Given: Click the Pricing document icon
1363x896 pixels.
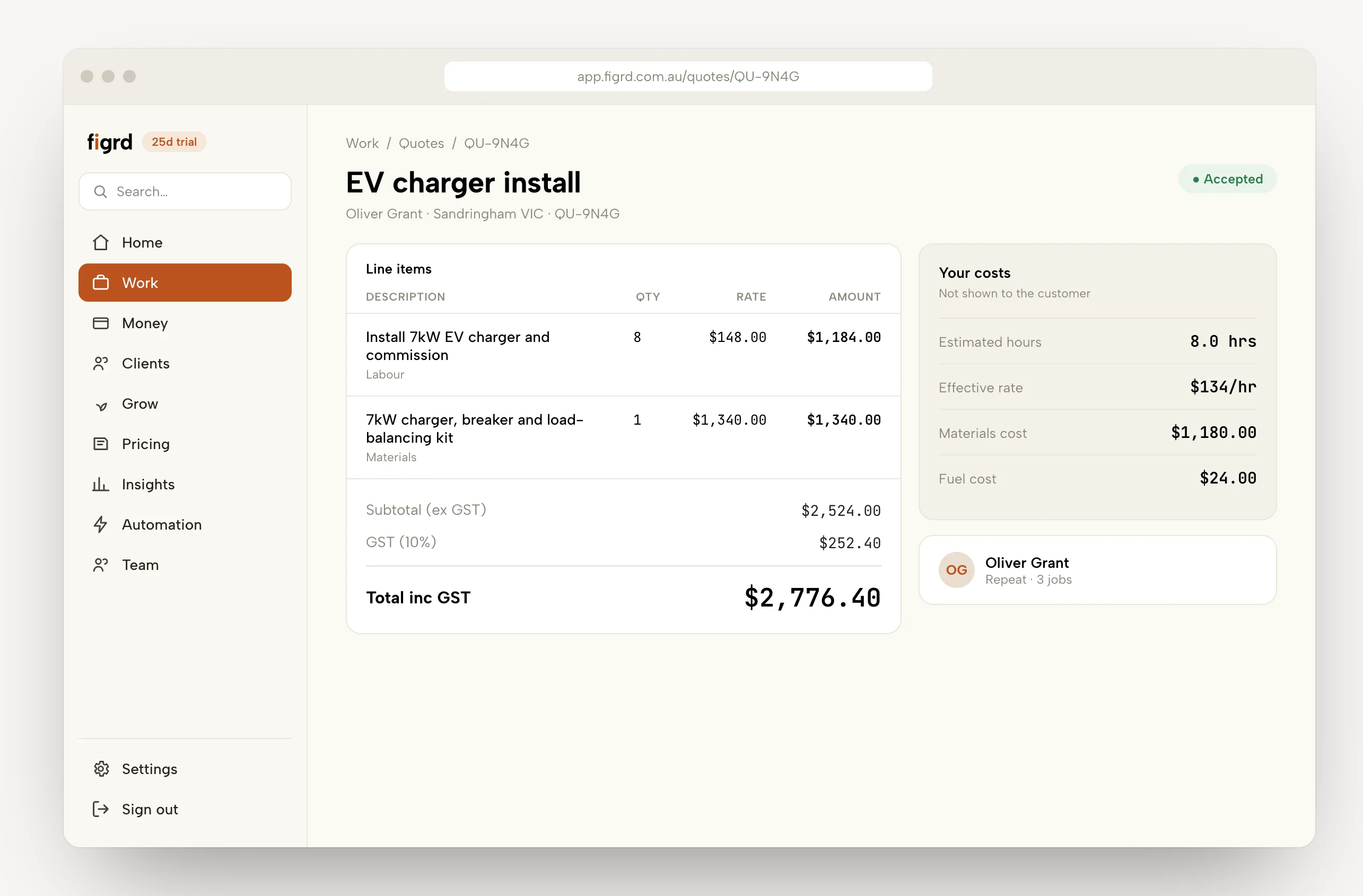Looking at the screenshot, I should pos(101,444).
